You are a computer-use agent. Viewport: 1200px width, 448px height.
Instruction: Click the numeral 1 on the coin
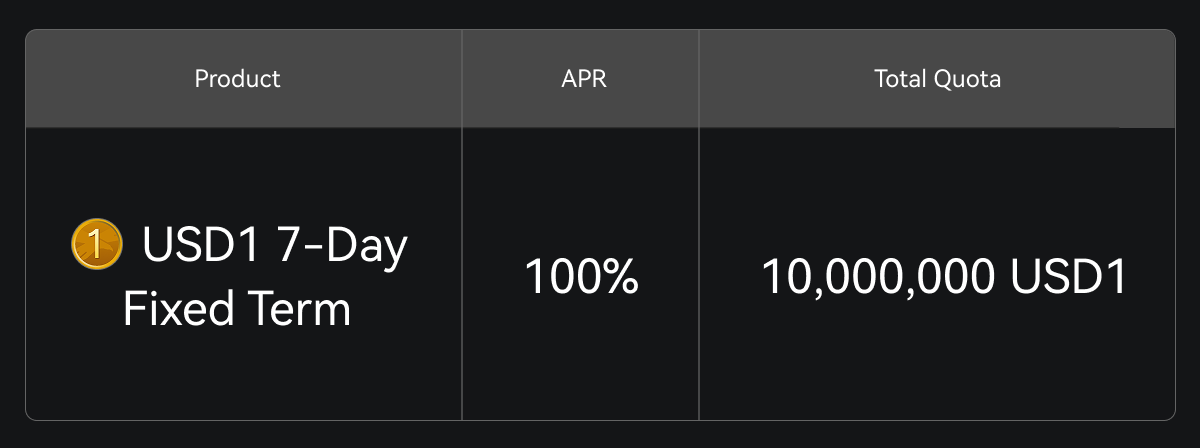point(97,245)
